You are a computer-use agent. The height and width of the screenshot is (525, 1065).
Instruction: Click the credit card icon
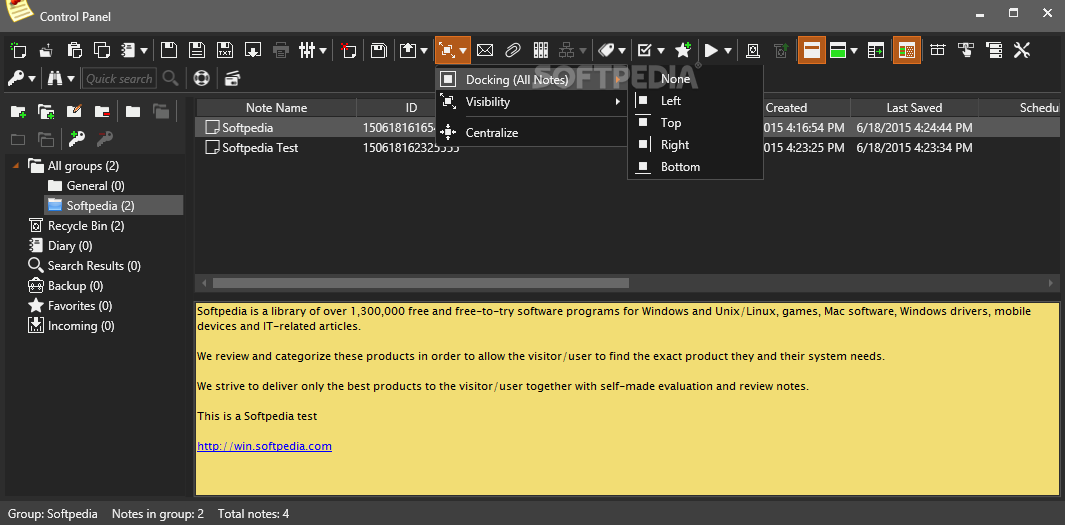point(232,78)
